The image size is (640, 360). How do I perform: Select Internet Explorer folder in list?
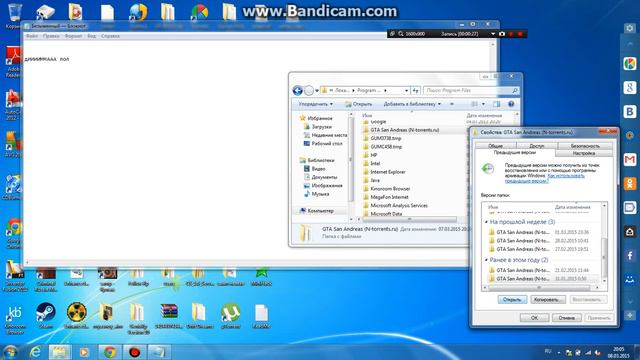click(x=384, y=172)
